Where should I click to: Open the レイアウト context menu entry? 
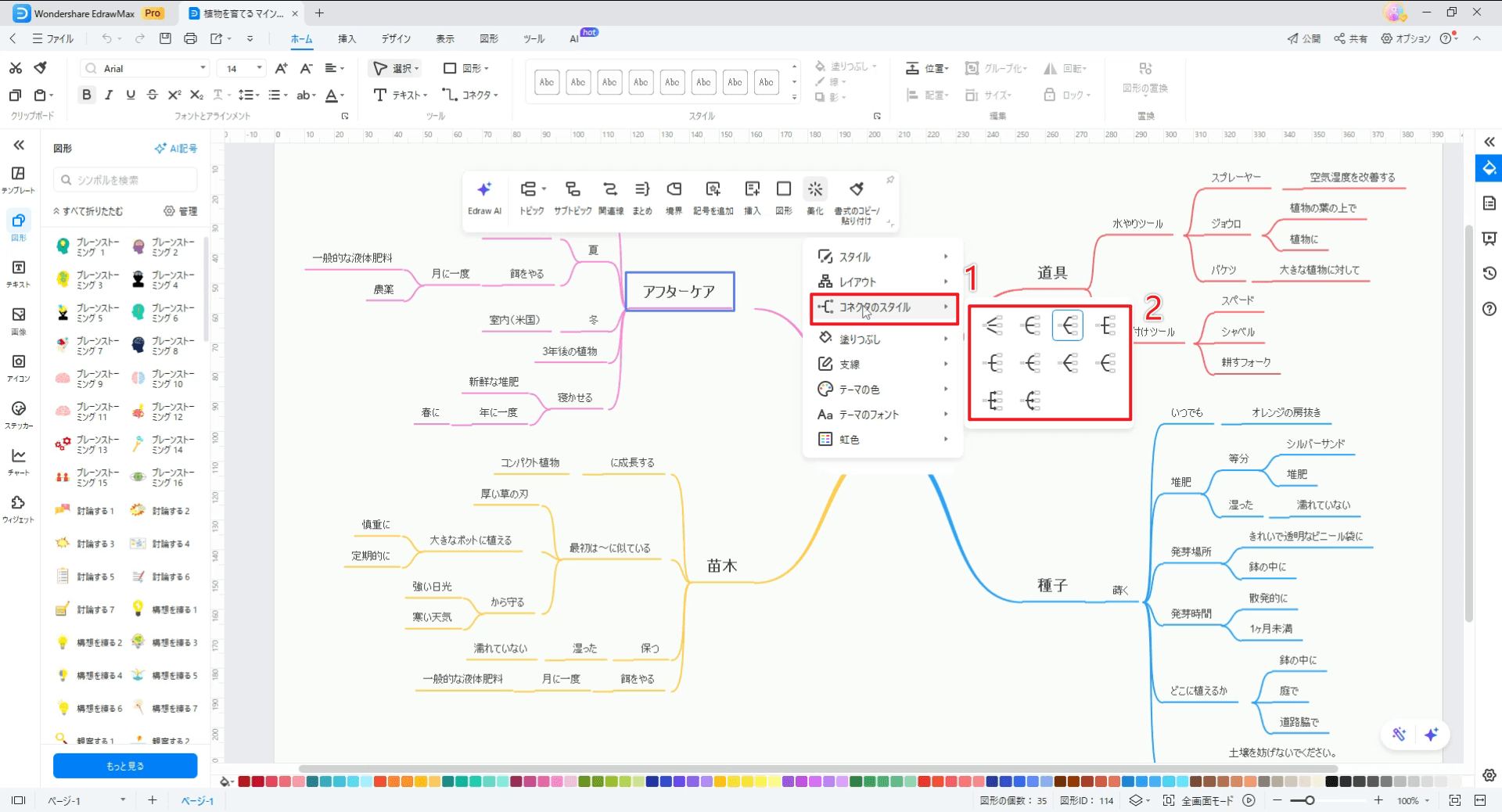(882, 282)
